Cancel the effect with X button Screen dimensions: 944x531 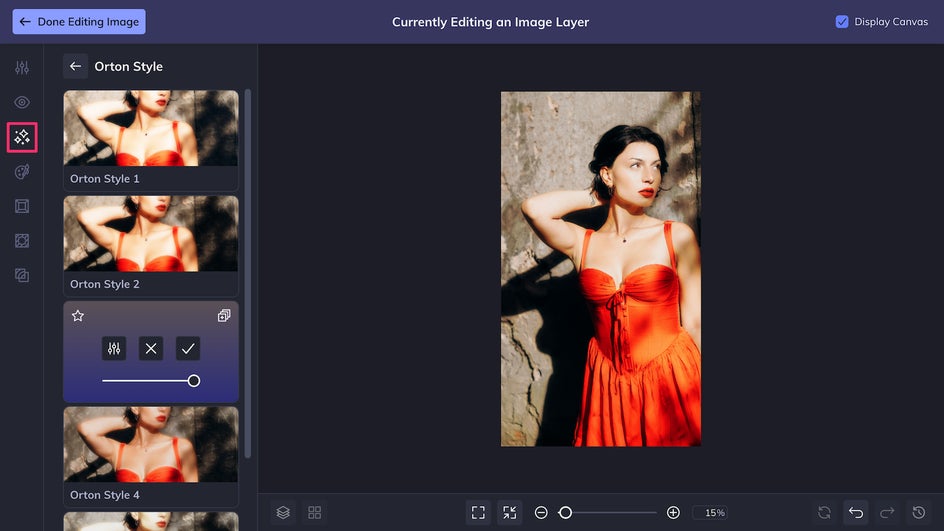pyautogui.click(x=151, y=348)
